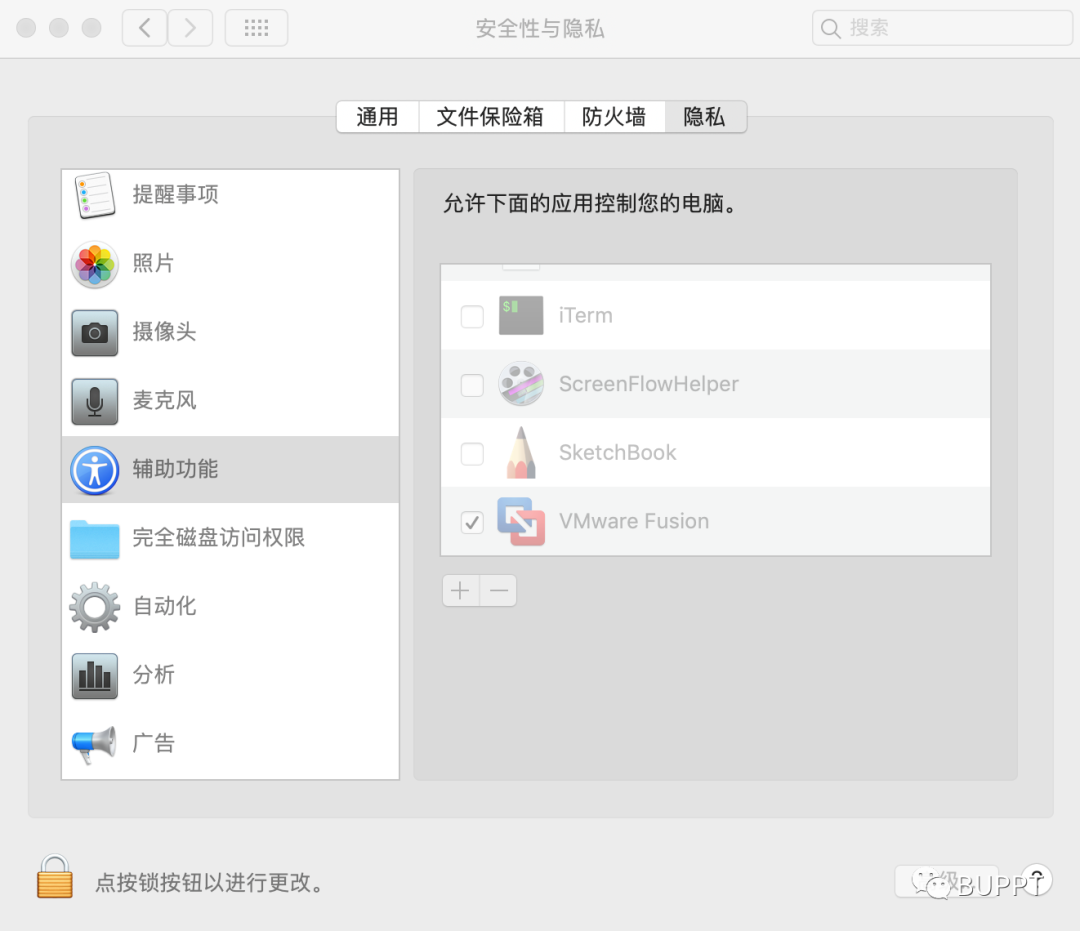
Task: Select 提醒事项 at the top of sidebar
Action: [175, 195]
